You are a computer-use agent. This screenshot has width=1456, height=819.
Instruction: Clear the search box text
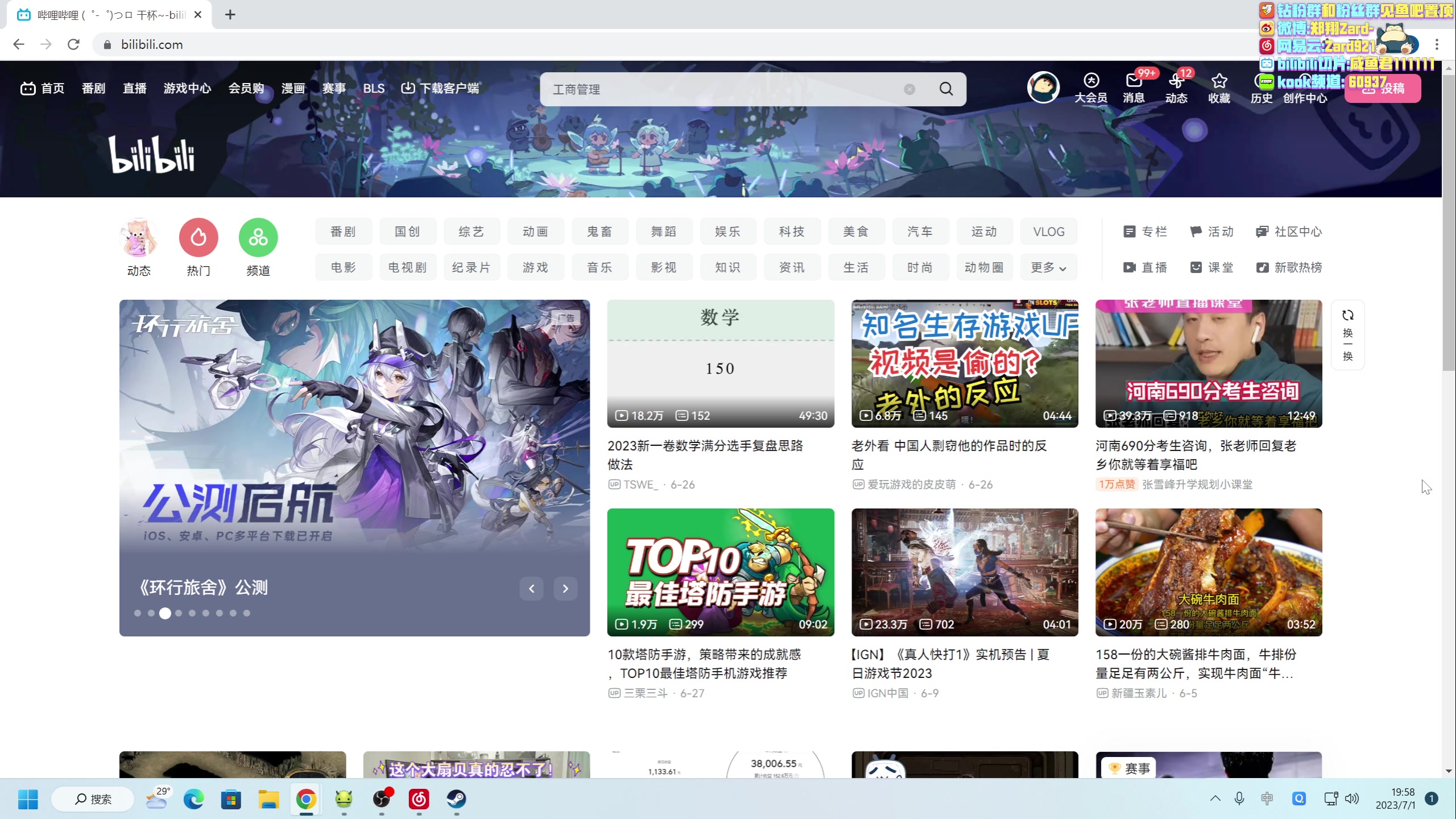coord(909,89)
